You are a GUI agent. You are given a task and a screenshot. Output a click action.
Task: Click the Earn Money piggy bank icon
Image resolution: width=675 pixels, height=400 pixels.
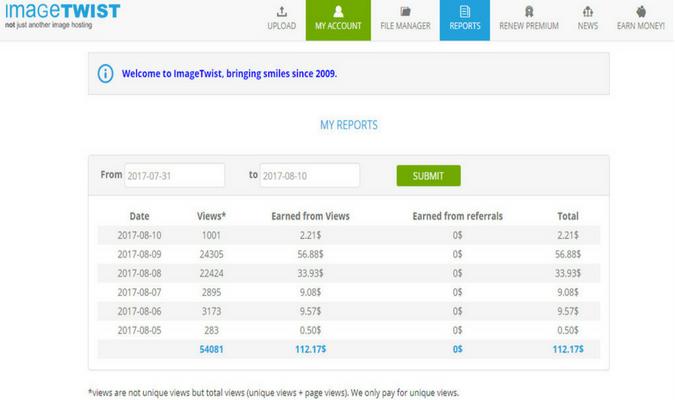[x=641, y=11]
